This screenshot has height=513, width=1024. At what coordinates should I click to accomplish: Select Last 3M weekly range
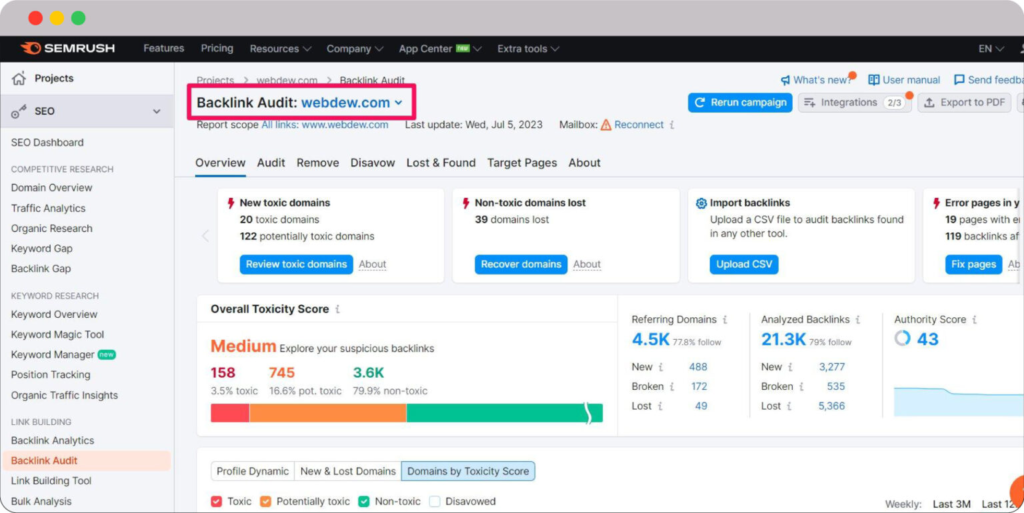[951, 504]
